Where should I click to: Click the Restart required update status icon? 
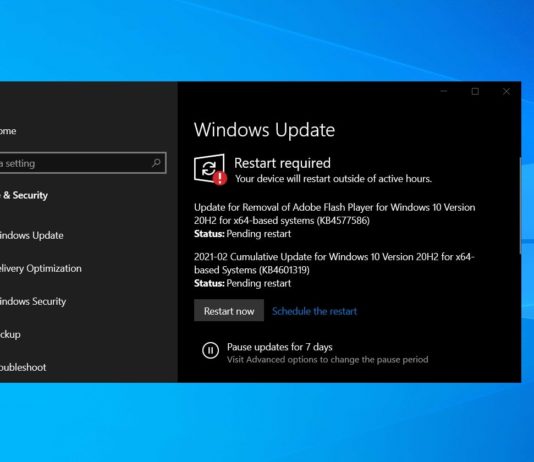pyautogui.click(x=209, y=168)
